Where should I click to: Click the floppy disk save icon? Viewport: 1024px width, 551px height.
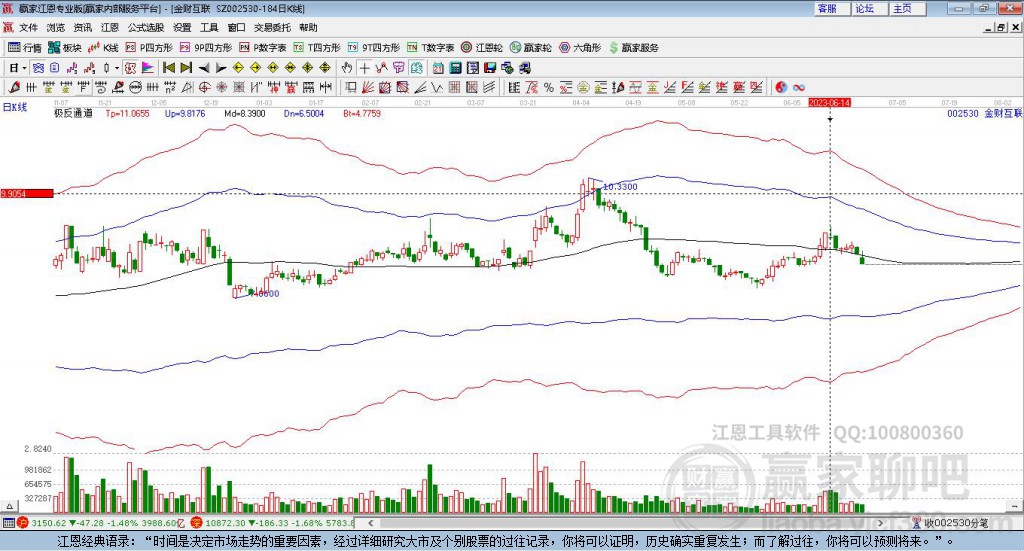click(490, 68)
